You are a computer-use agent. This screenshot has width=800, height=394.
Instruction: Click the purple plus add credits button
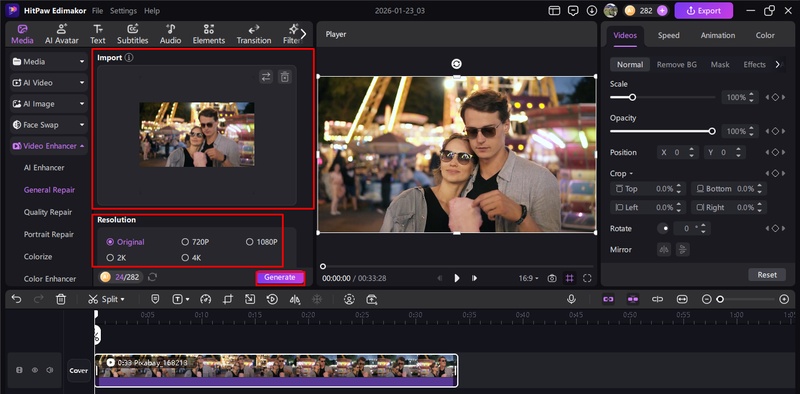pyautogui.click(x=662, y=10)
